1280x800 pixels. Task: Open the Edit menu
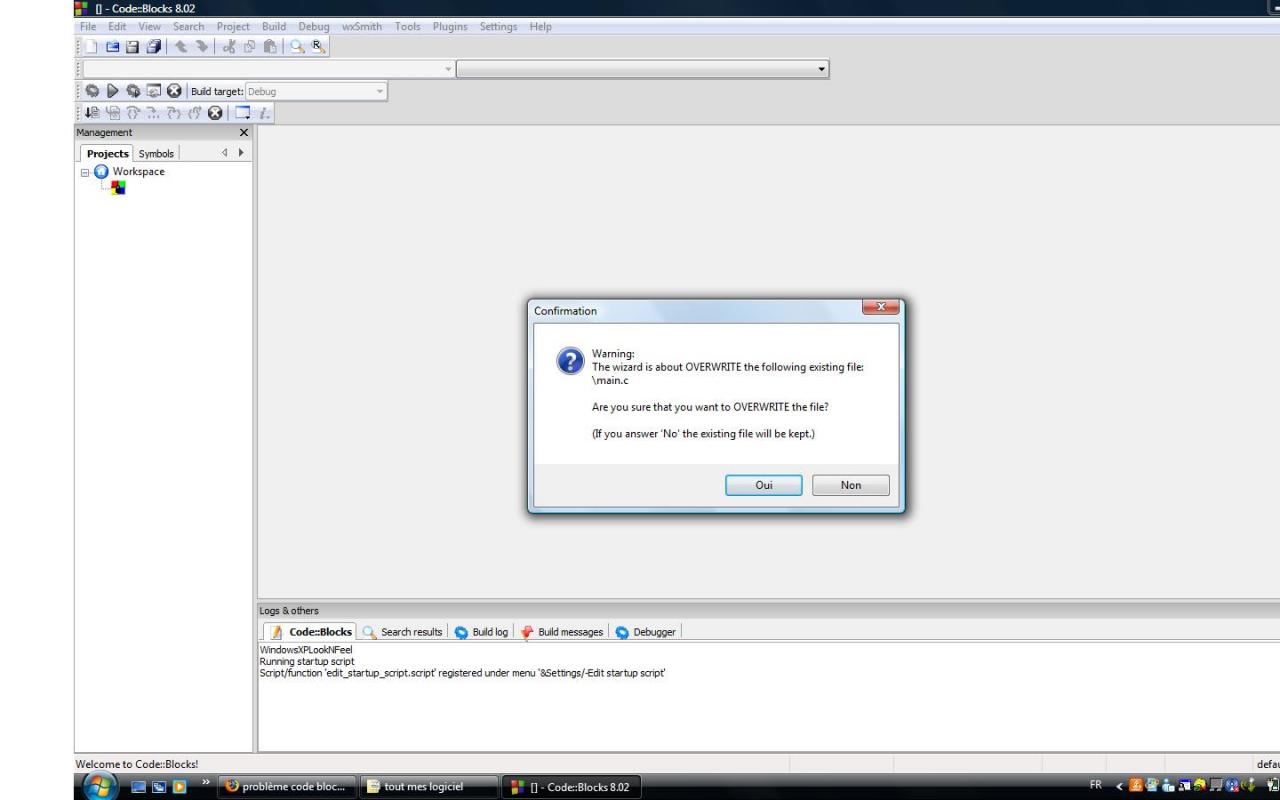117,27
